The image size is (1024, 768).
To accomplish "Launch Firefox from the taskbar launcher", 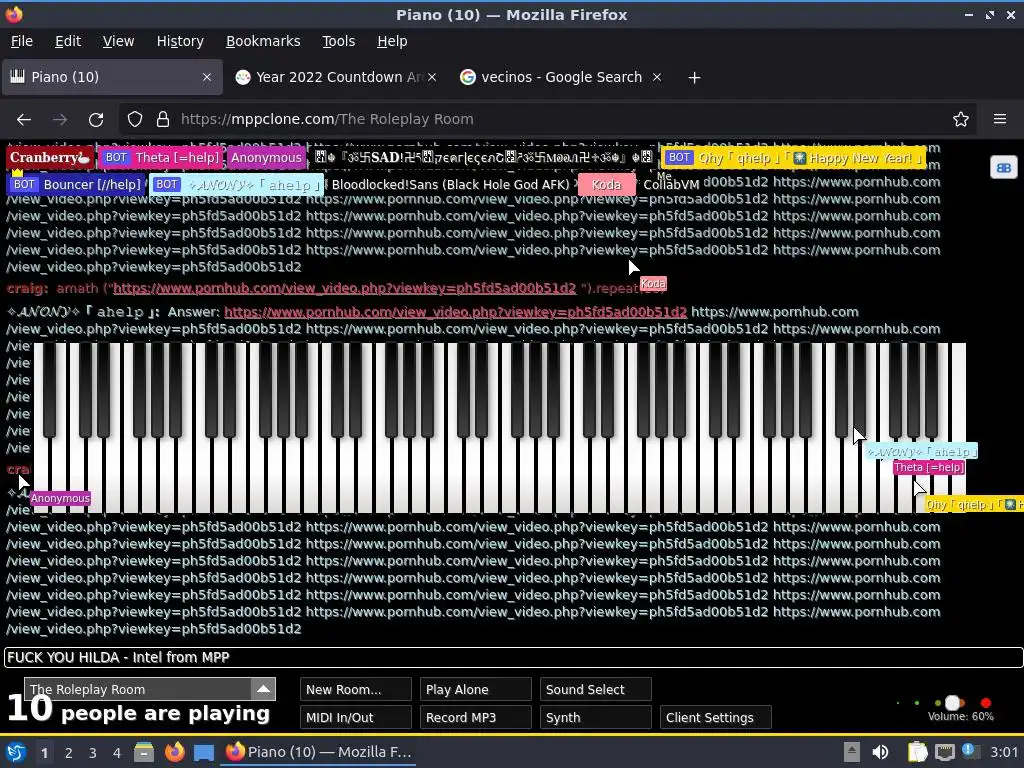I will (x=174, y=752).
